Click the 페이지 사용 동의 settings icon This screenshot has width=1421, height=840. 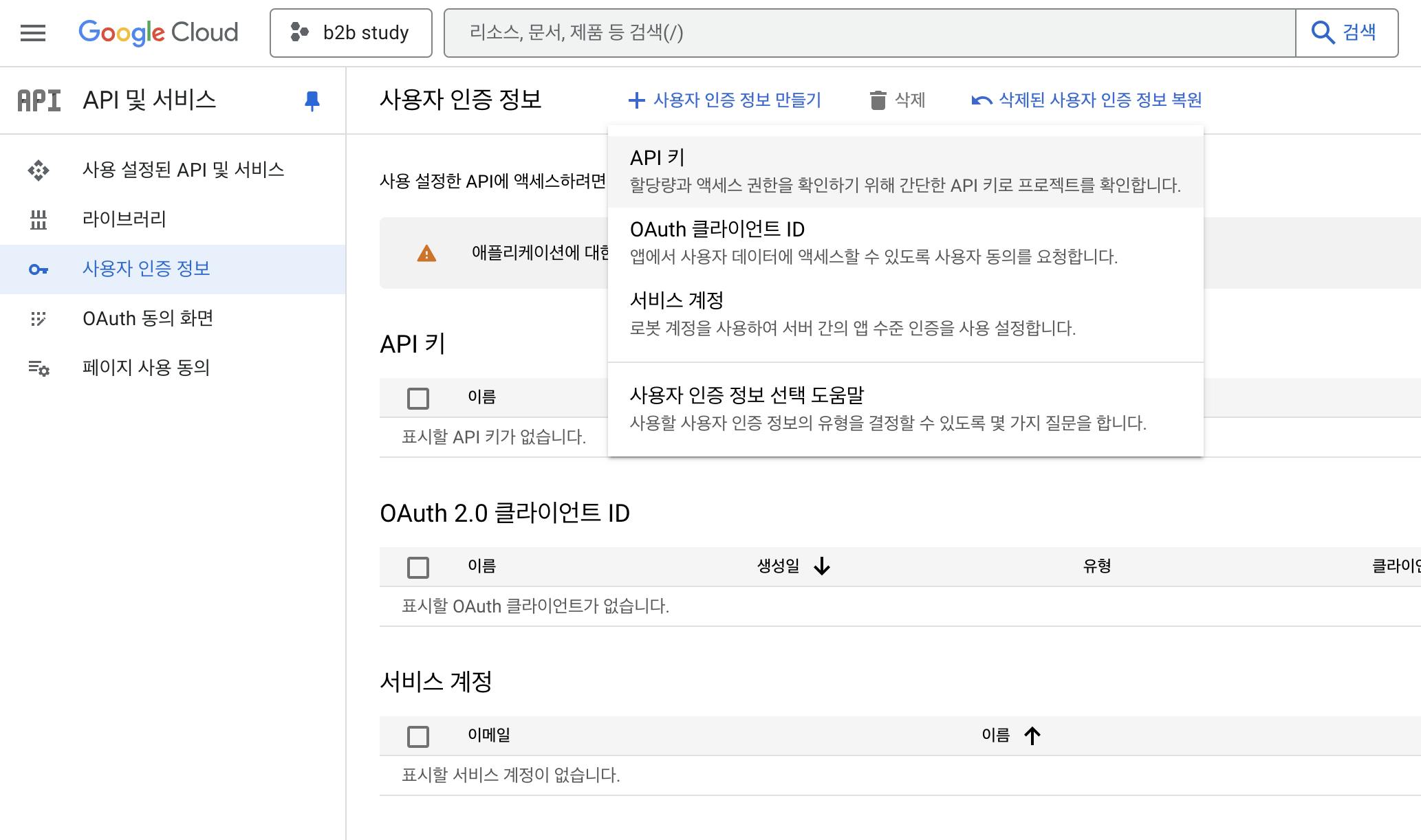39,368
